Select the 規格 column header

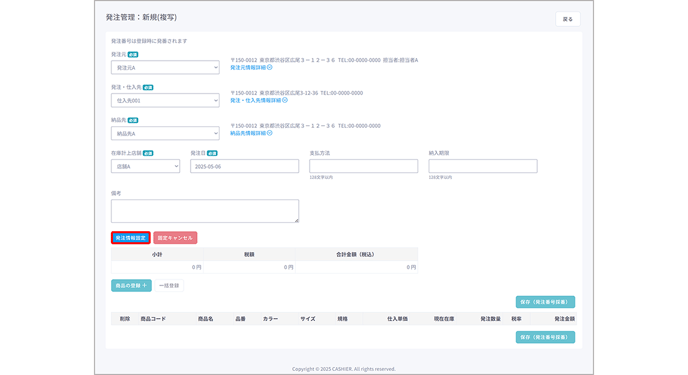(342, 319)
